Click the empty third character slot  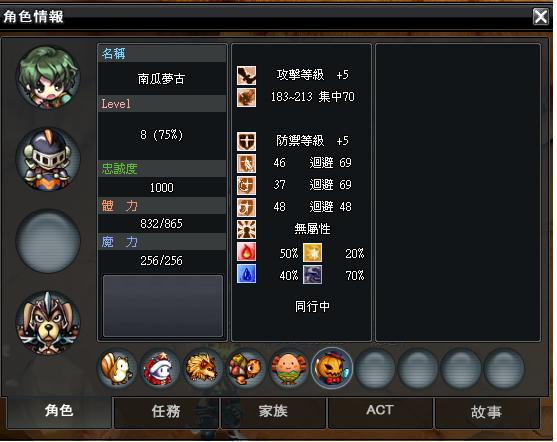[48, 241]
